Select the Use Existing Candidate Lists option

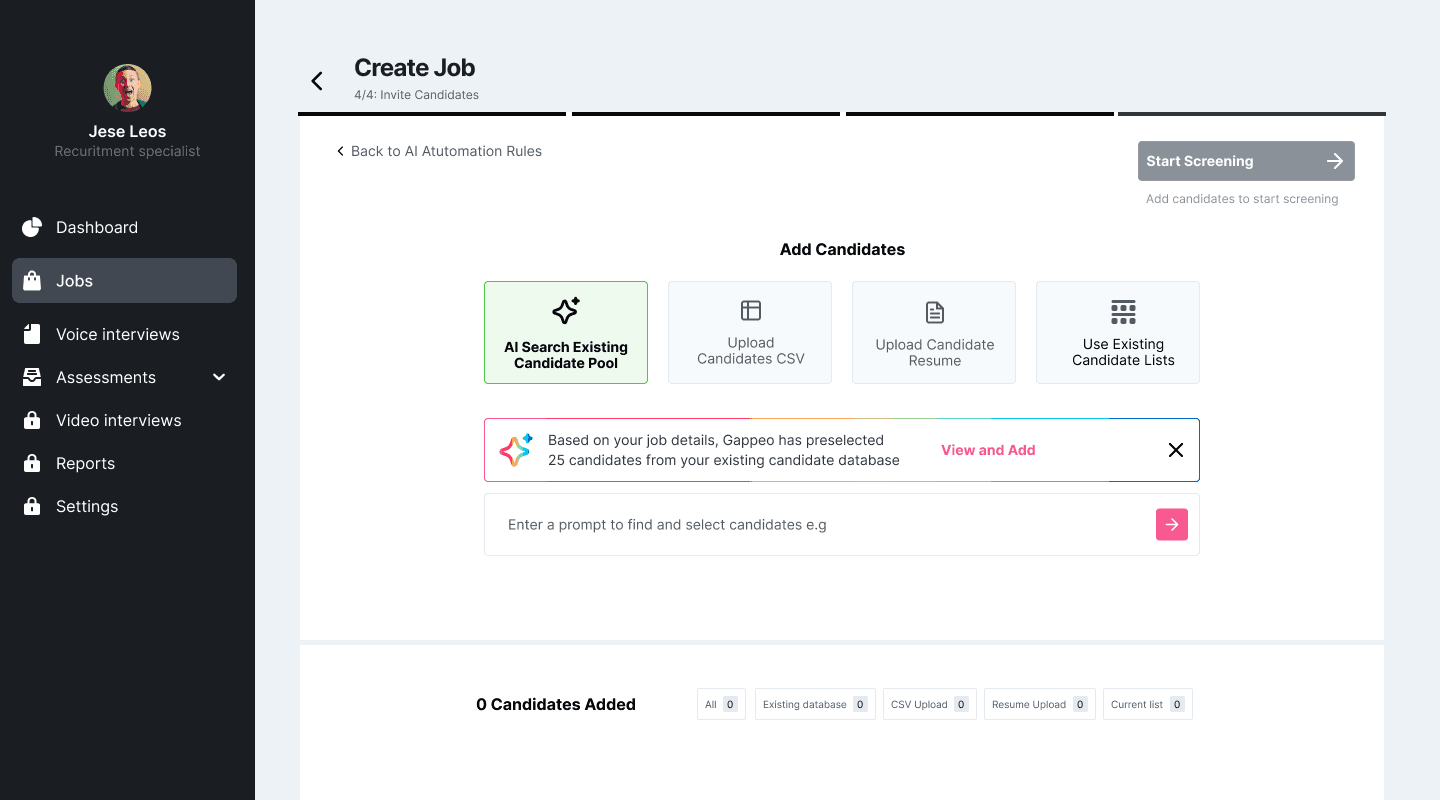1118,333
